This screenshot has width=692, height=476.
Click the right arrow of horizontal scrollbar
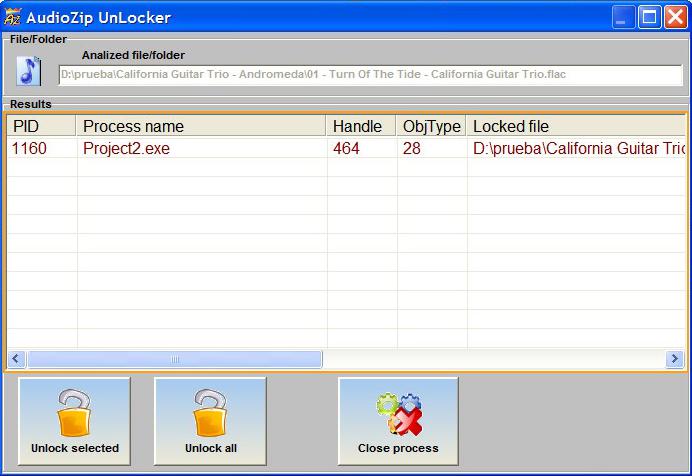tap(675, 359)
